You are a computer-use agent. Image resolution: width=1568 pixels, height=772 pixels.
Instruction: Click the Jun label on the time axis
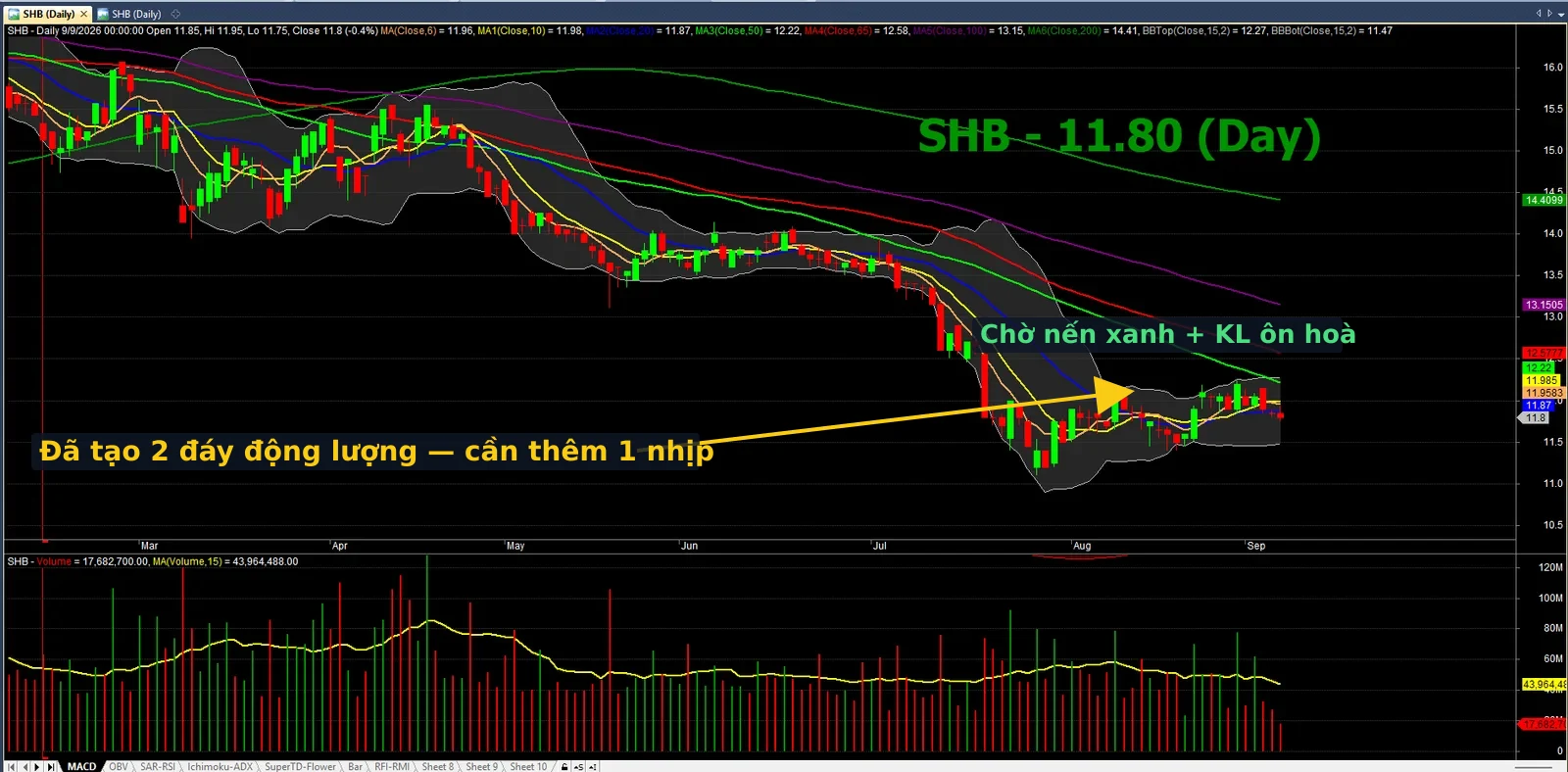pos(690,546)
